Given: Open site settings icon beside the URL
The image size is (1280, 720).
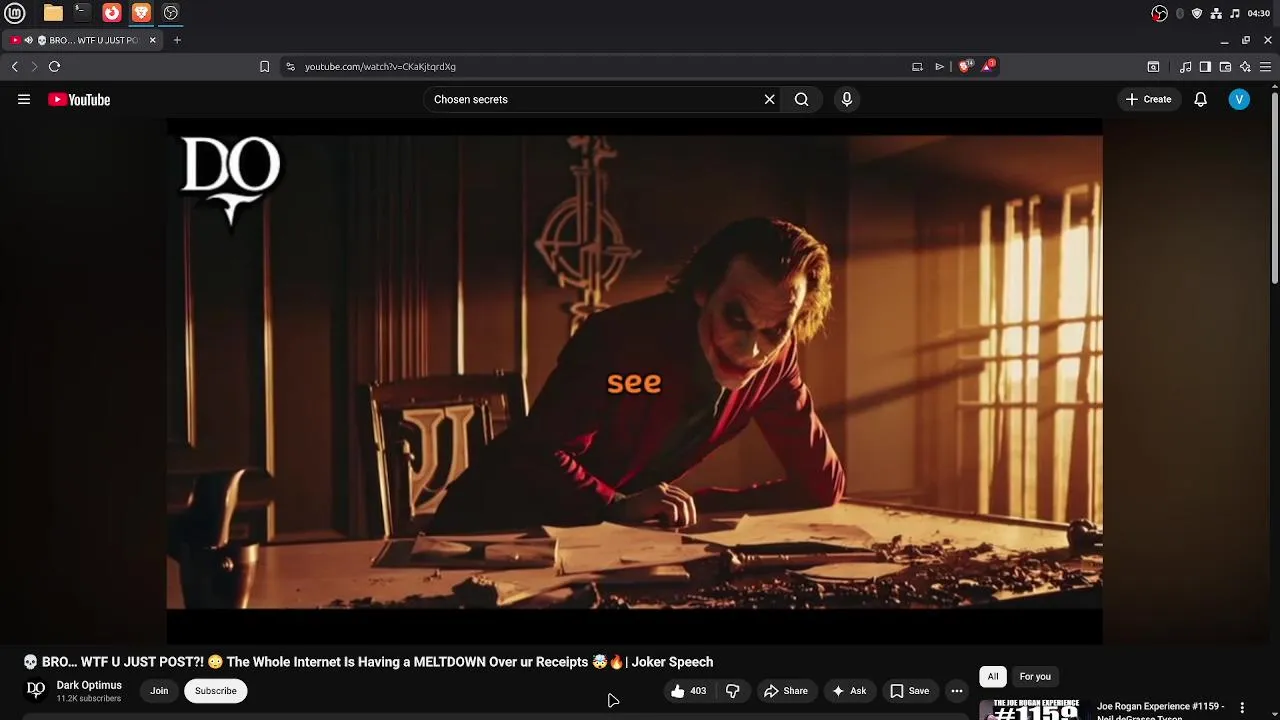Looking at the screenshot, I should point(290,66).
